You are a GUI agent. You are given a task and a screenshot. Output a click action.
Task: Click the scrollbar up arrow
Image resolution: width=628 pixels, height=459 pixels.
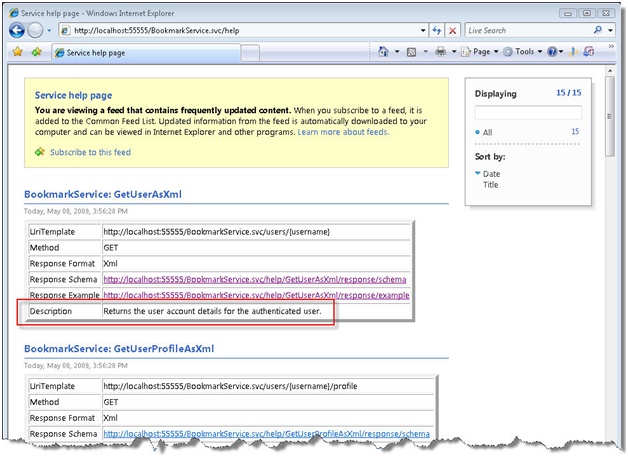pyautogui.click(x=610, y=70)
